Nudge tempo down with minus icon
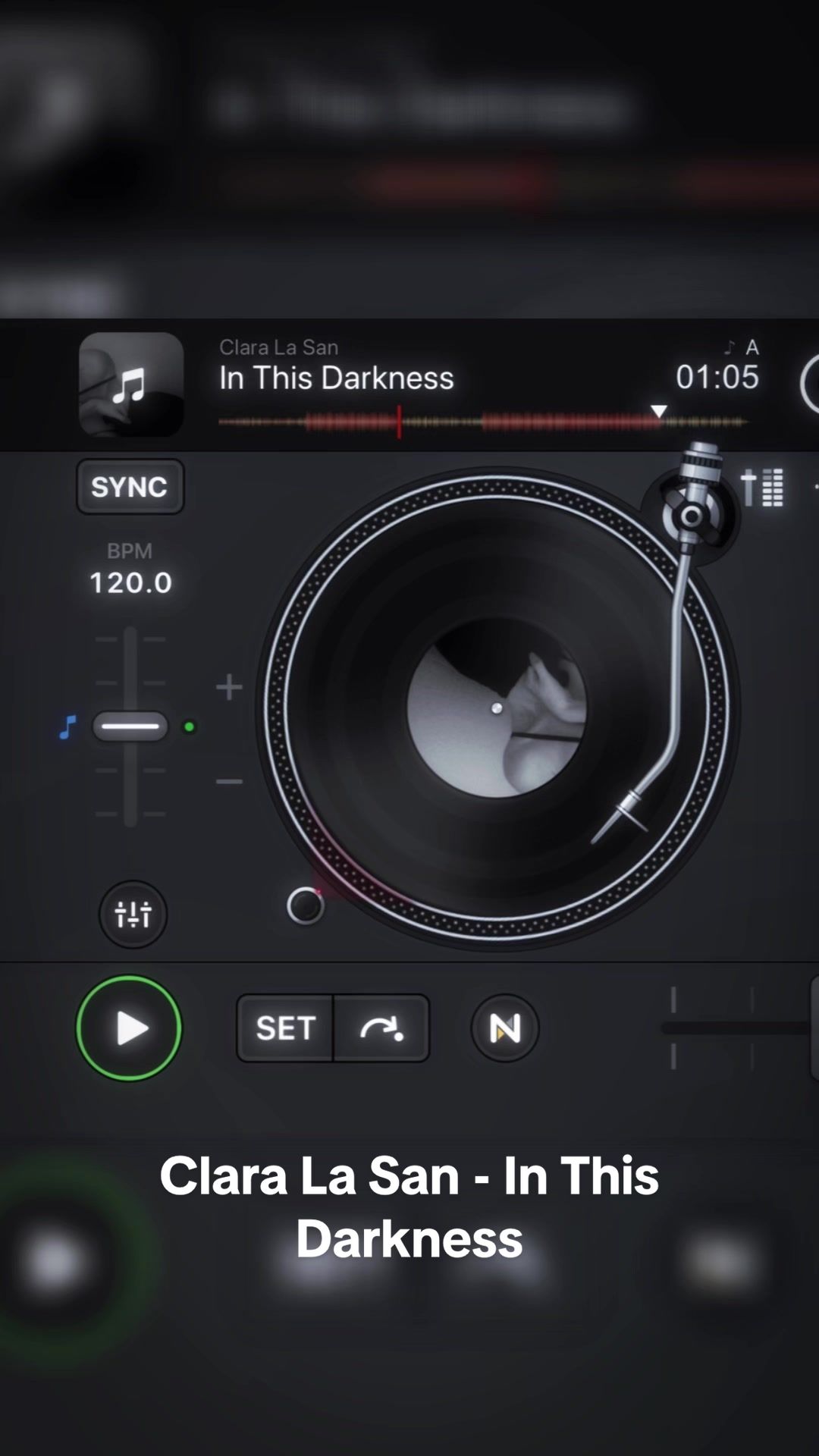Screen dimensions: 819x1456 [x=229, y=781]
